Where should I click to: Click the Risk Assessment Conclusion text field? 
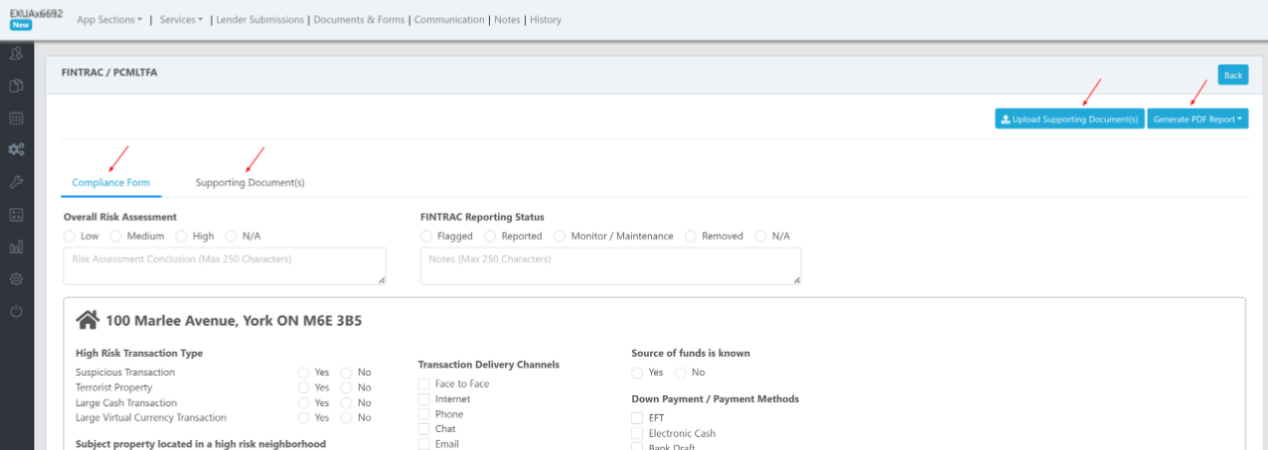pyautogui.click(x=224, y=266)
